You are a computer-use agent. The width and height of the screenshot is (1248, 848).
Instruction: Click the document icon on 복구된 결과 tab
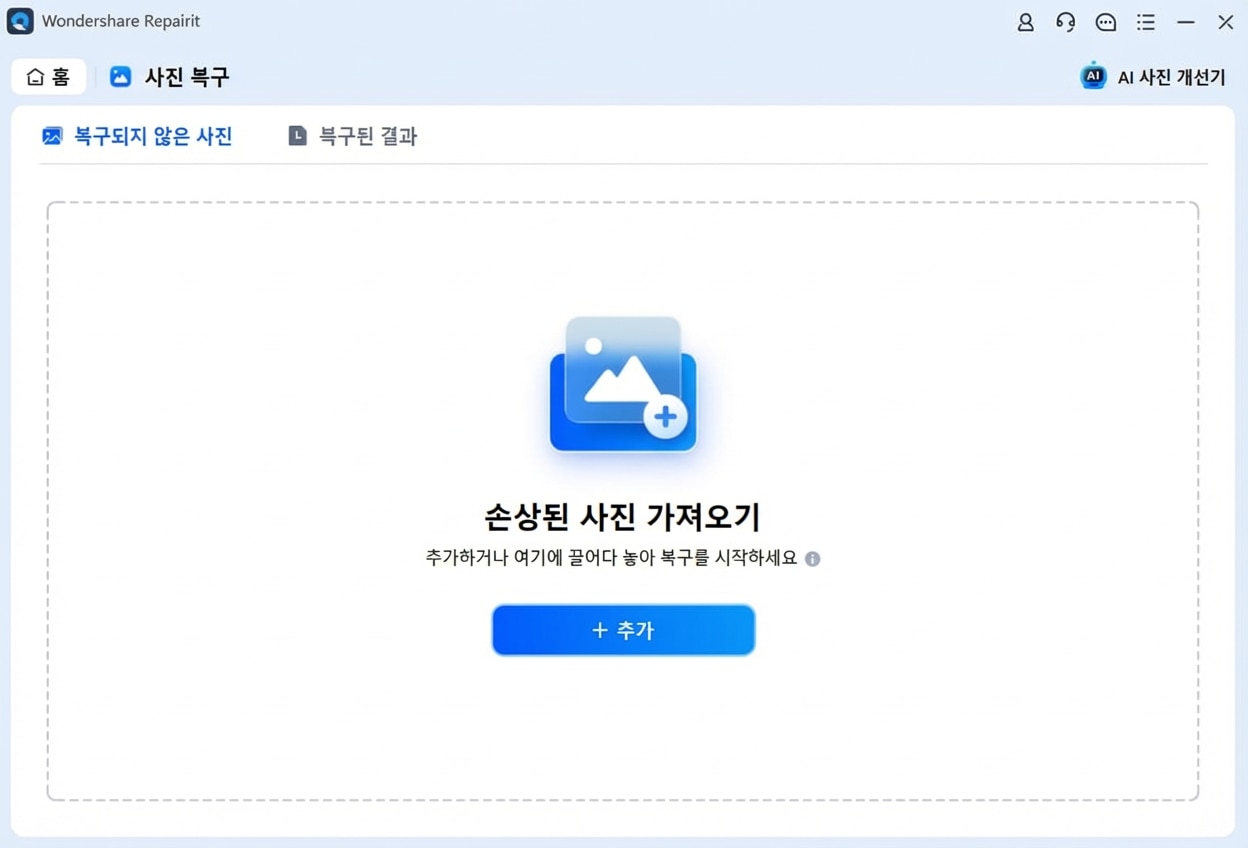click(x=297, y=136)
